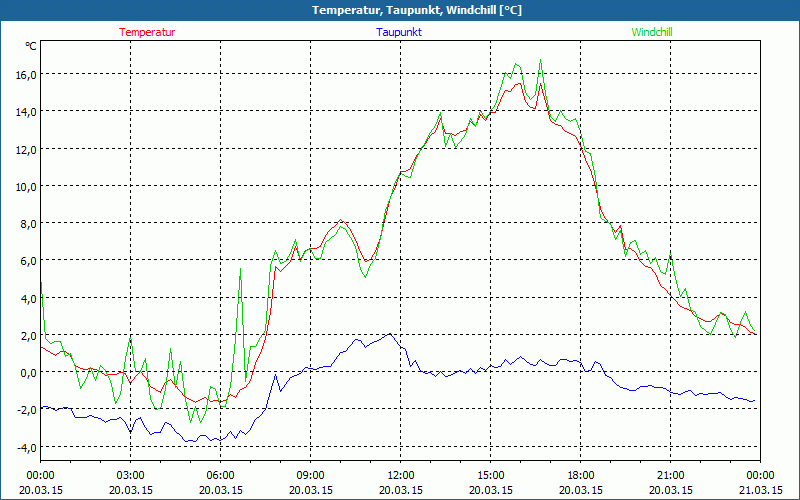Select the 8,0 y-axis value

pyautogui.click(x=28, y=223)
